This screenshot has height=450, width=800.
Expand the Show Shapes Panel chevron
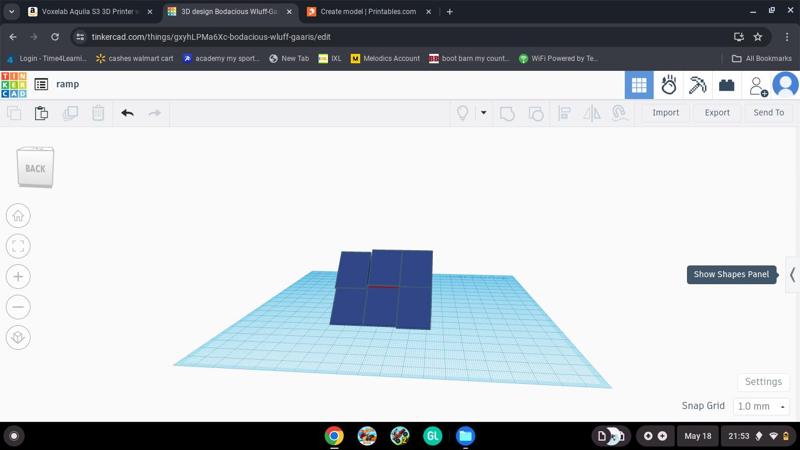792,275
